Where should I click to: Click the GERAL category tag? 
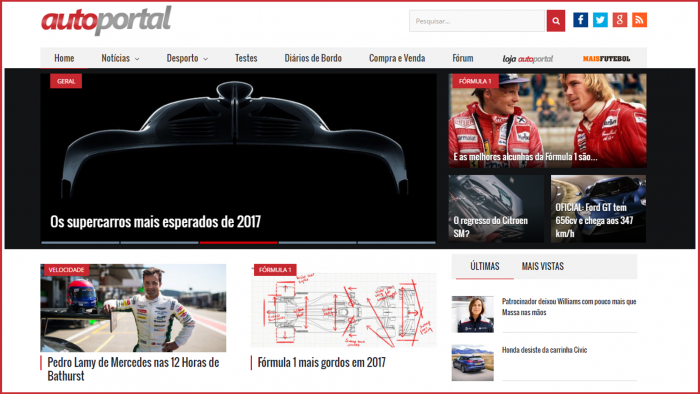[x=66, y=81]
